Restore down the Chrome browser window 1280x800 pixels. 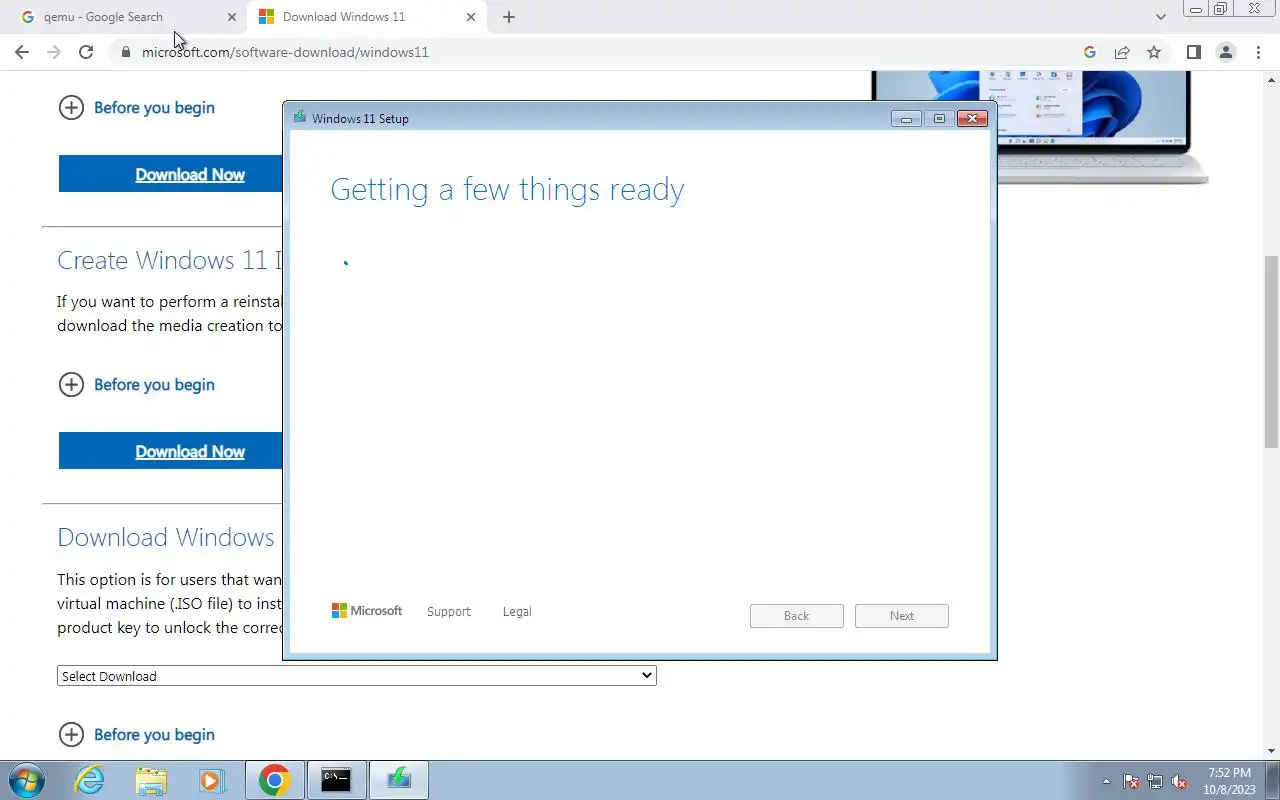tap(1221, 9)
